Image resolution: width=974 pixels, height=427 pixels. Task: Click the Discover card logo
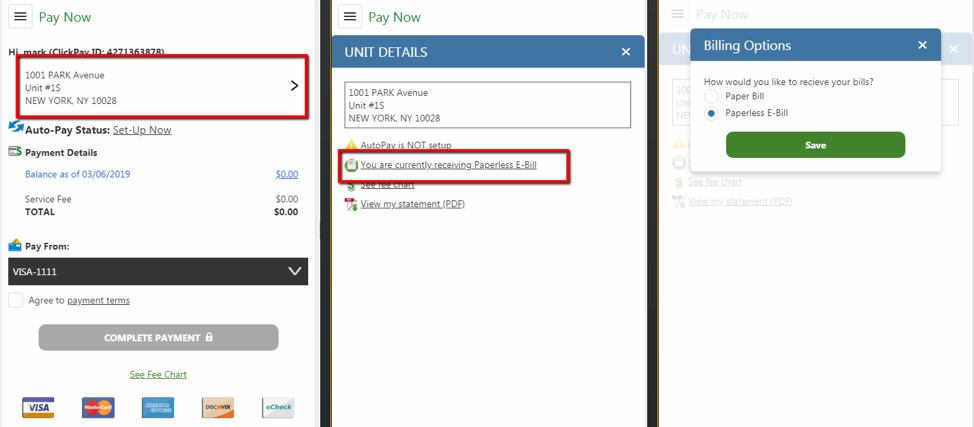[218, 408]
